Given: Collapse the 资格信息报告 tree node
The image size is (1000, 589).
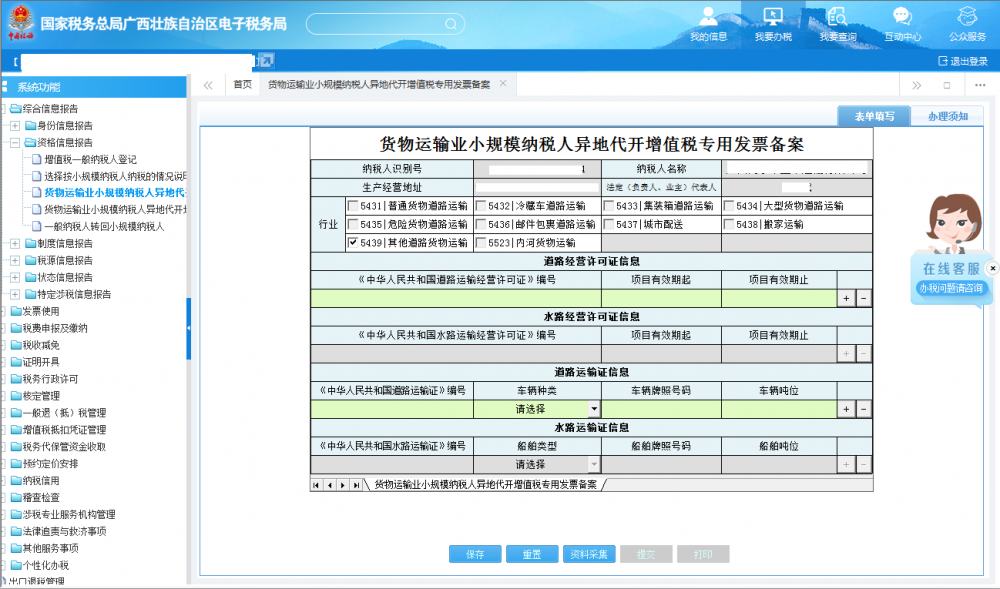Looking at the screenshot, I should pos(15,143).
